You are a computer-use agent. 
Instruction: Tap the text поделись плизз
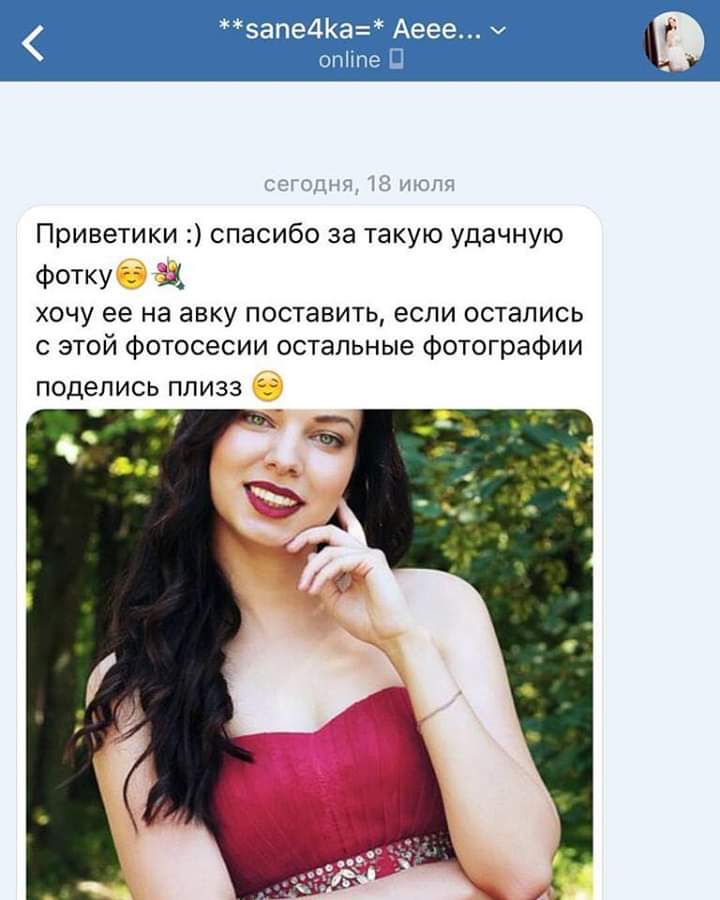pyautogui.click(x=139, y=387)
